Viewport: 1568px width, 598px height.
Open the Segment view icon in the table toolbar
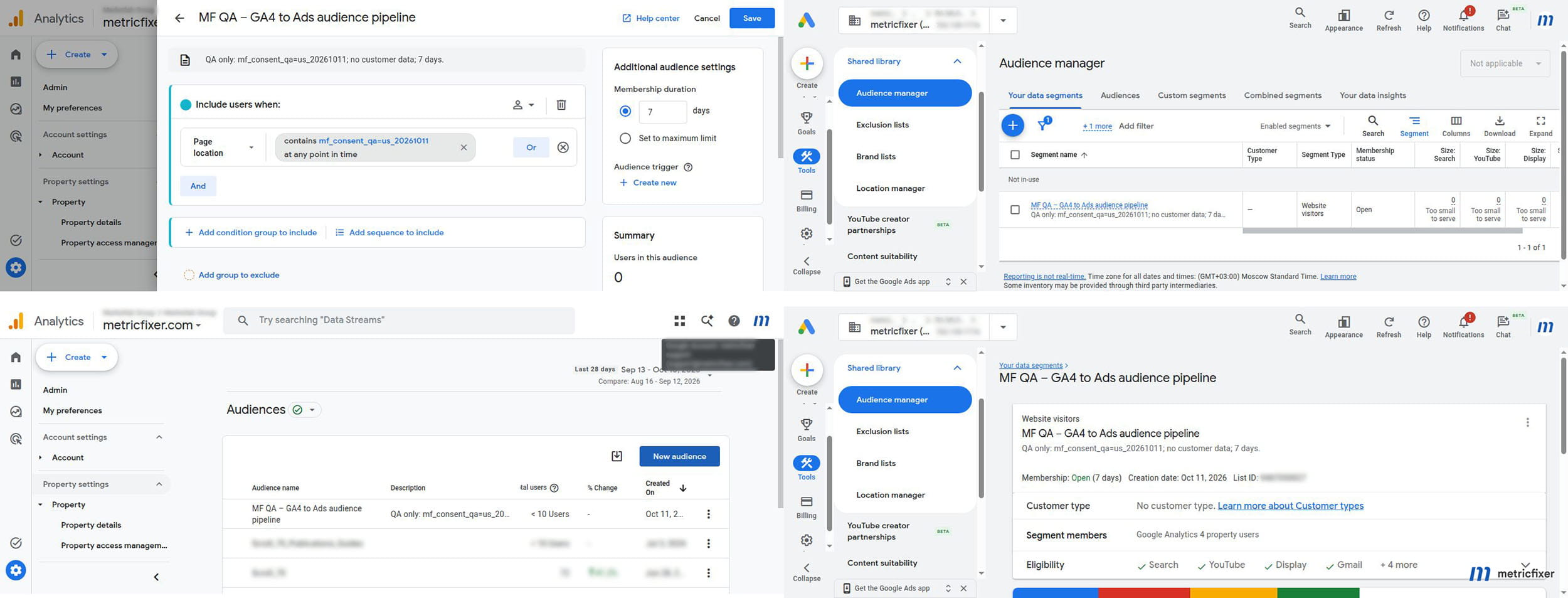pyautogui.click(x=1414, y=125)
